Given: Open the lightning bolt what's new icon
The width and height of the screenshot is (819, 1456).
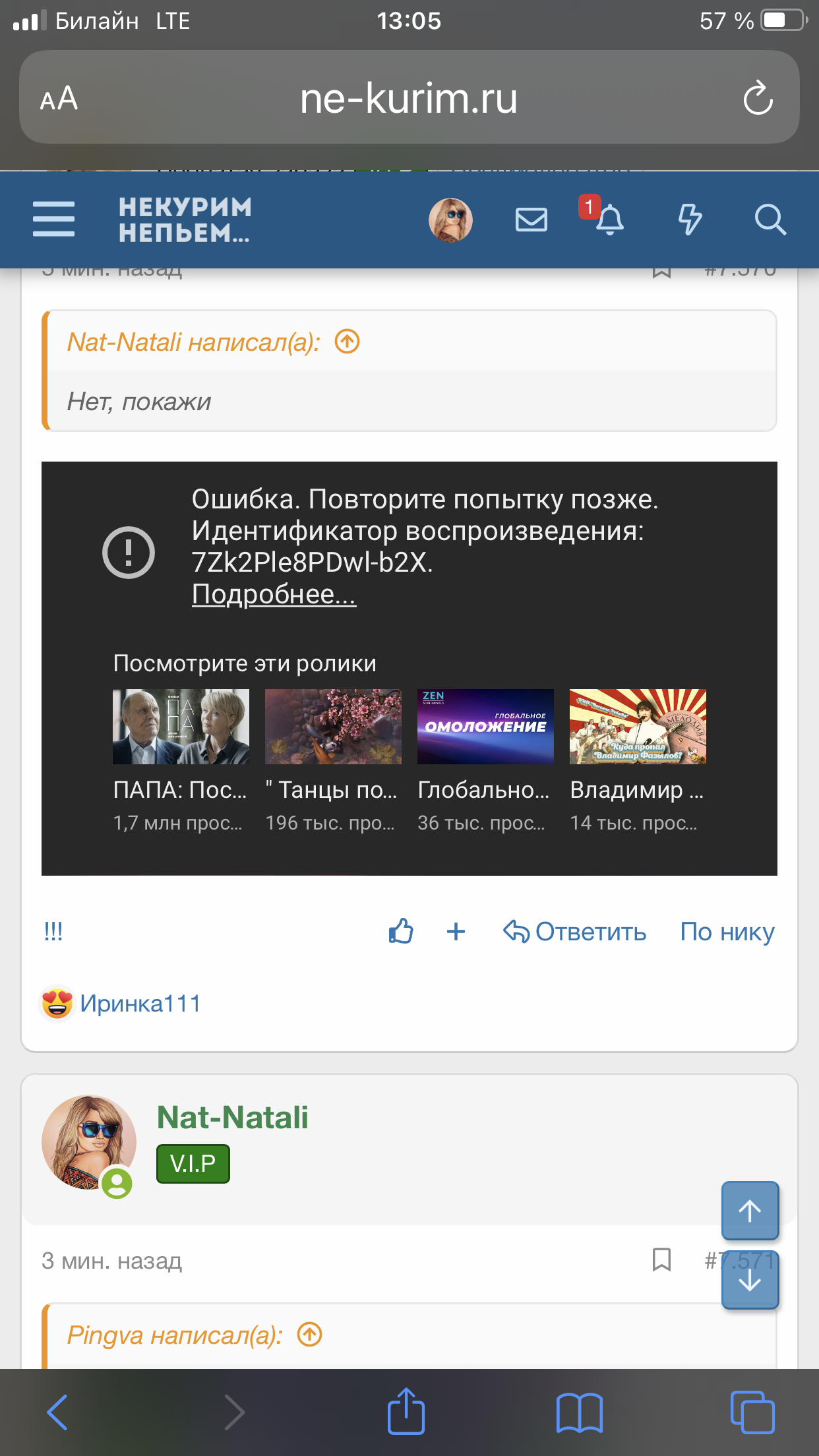Looking at the screenshot, I should [x=690, y=220].
